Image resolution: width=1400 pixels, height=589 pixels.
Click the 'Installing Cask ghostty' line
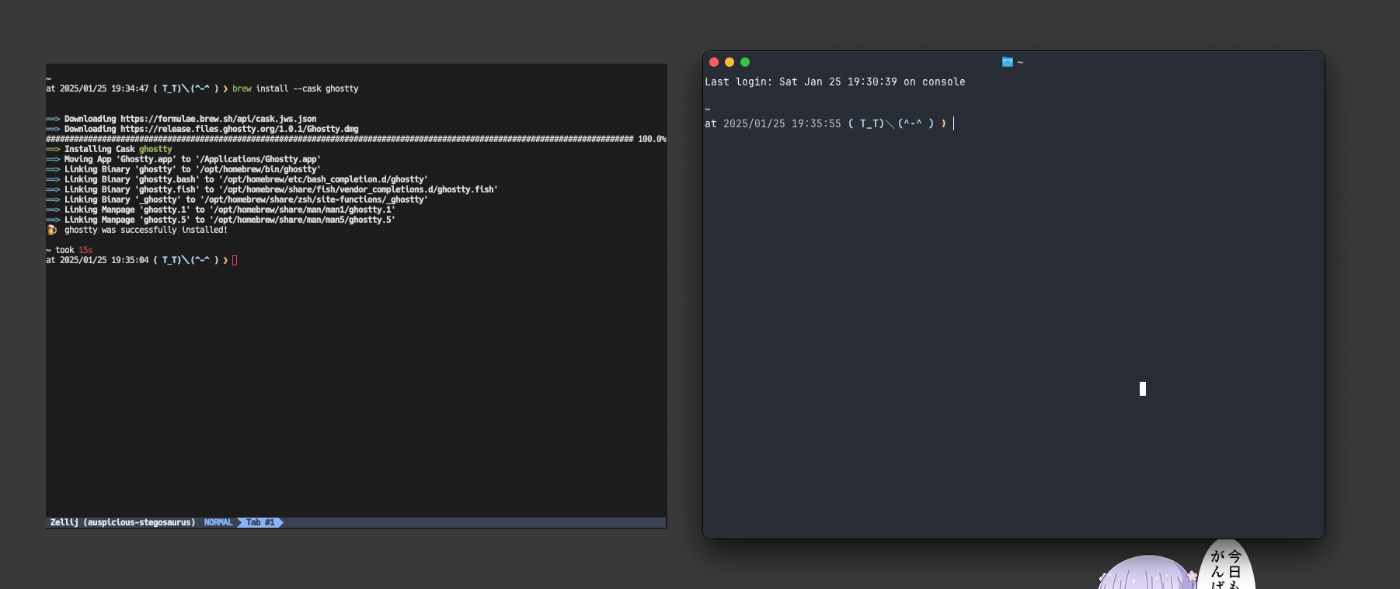pos(109,149)
